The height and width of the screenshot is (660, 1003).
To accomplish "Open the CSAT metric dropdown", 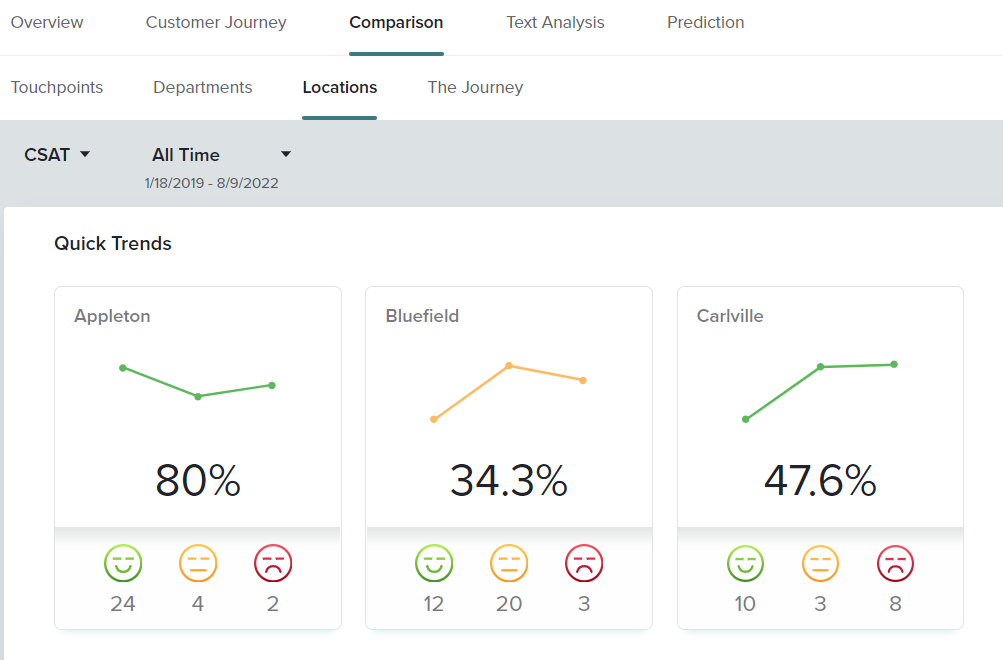I will pyautogui.click(x=57, y=154).
